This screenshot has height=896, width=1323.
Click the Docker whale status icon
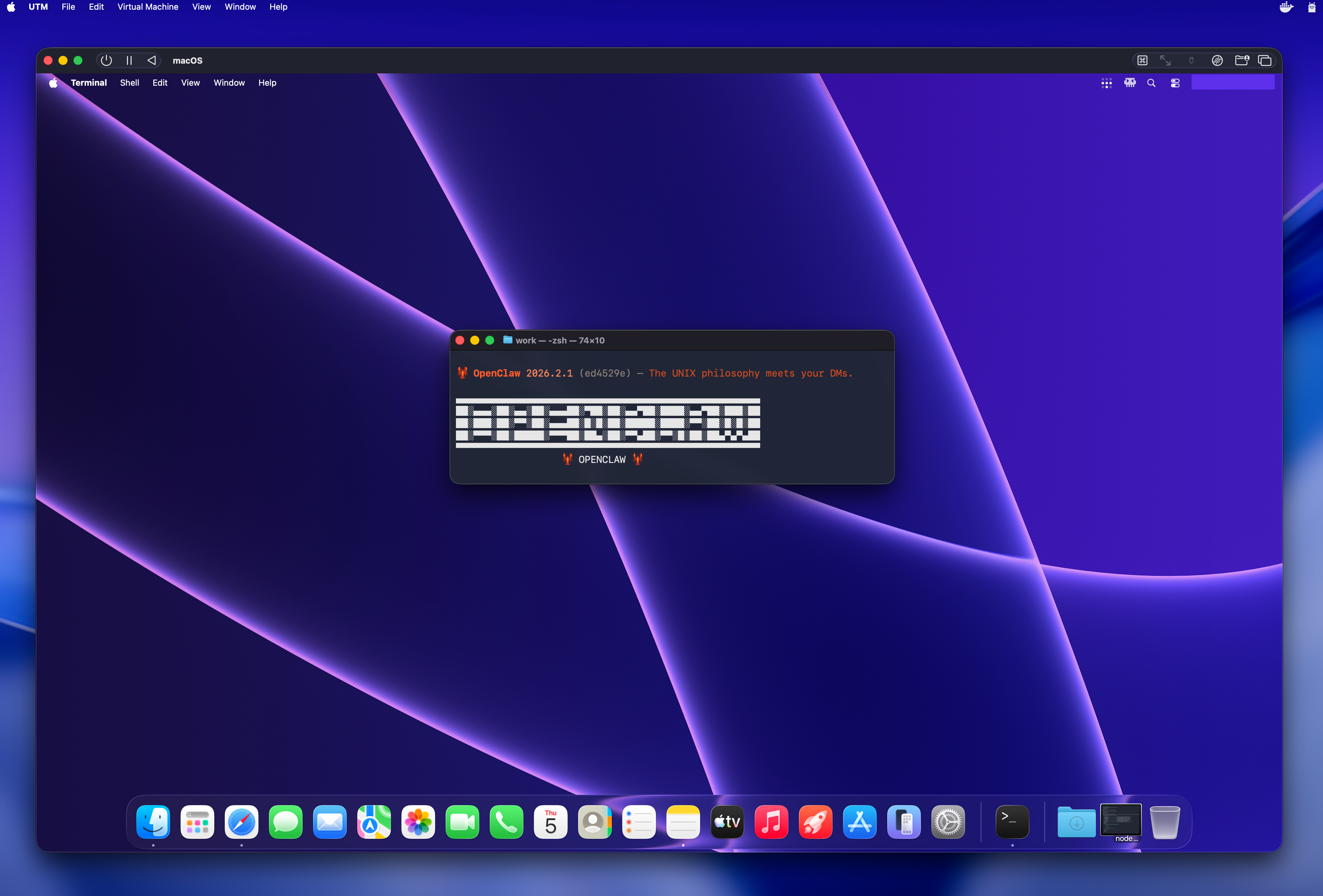pyautogui.click(x=1286, y=7)
